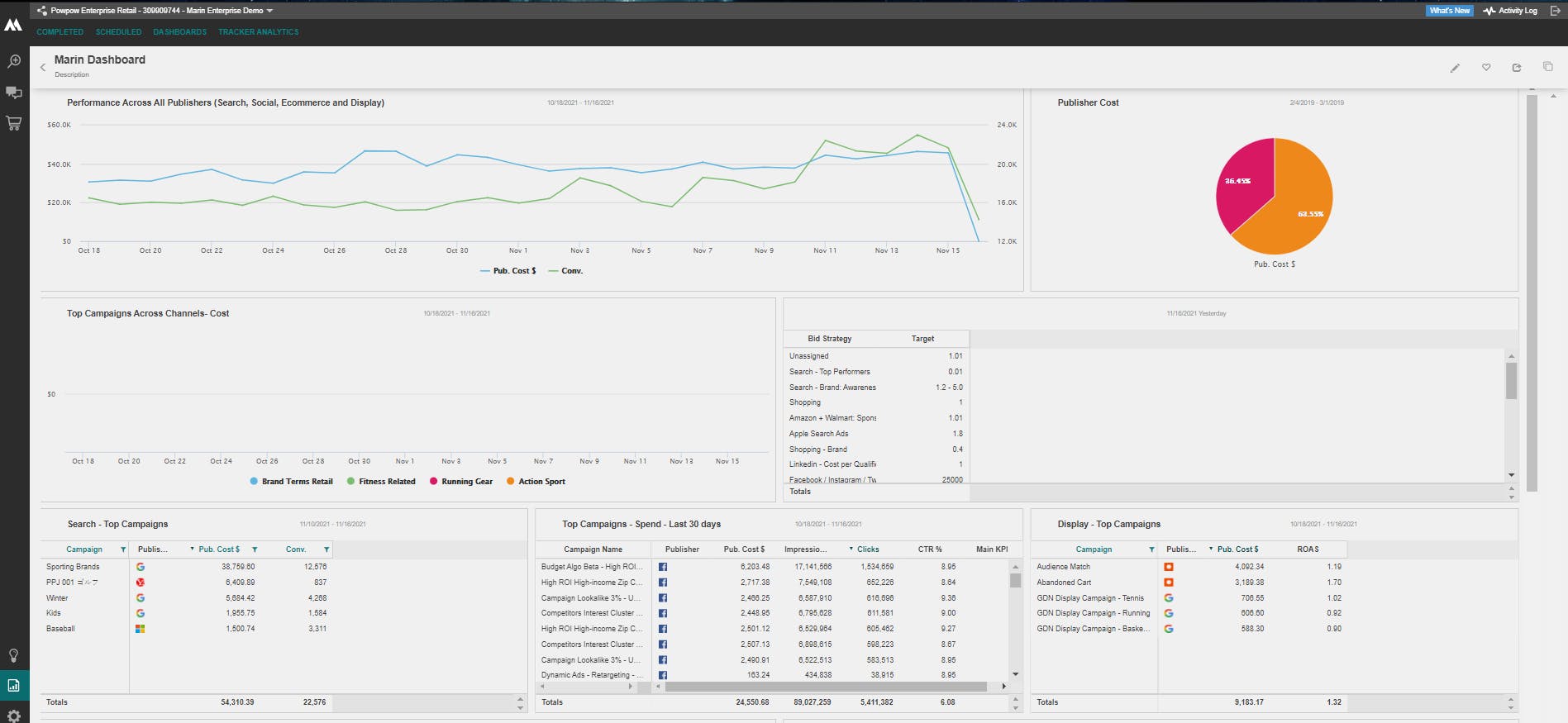Click the duplicate dashboard icon
Screen dimensions: 1568x723
pos(1548,67)
